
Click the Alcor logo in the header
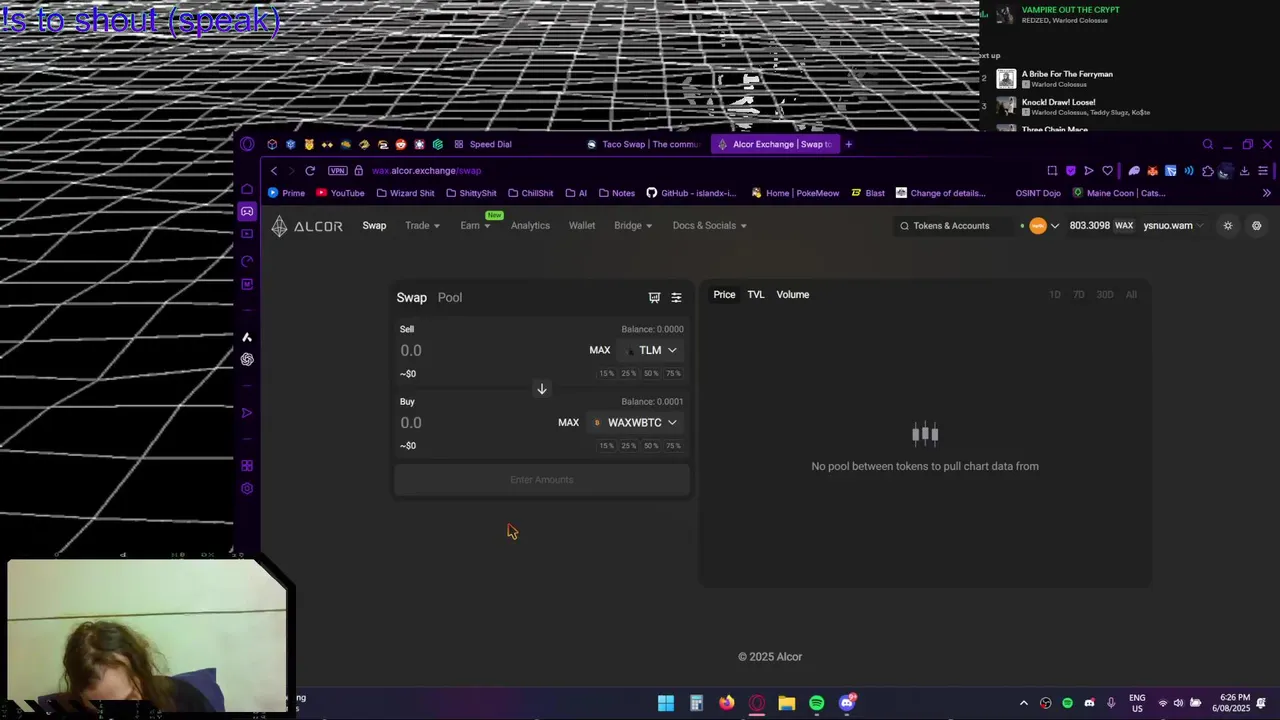click(x=307, y=226)
